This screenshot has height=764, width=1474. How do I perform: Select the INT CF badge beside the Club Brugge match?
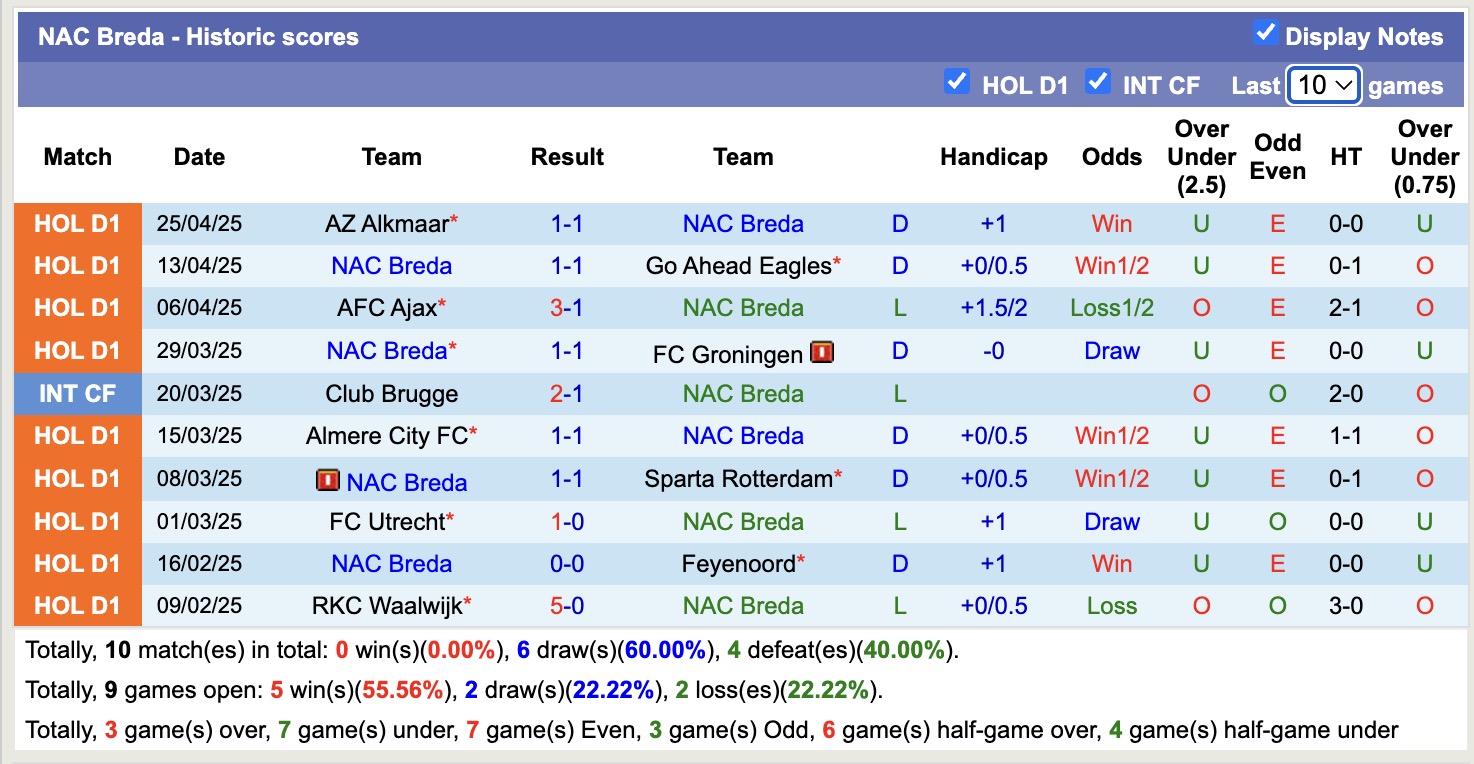click(78, 393)
